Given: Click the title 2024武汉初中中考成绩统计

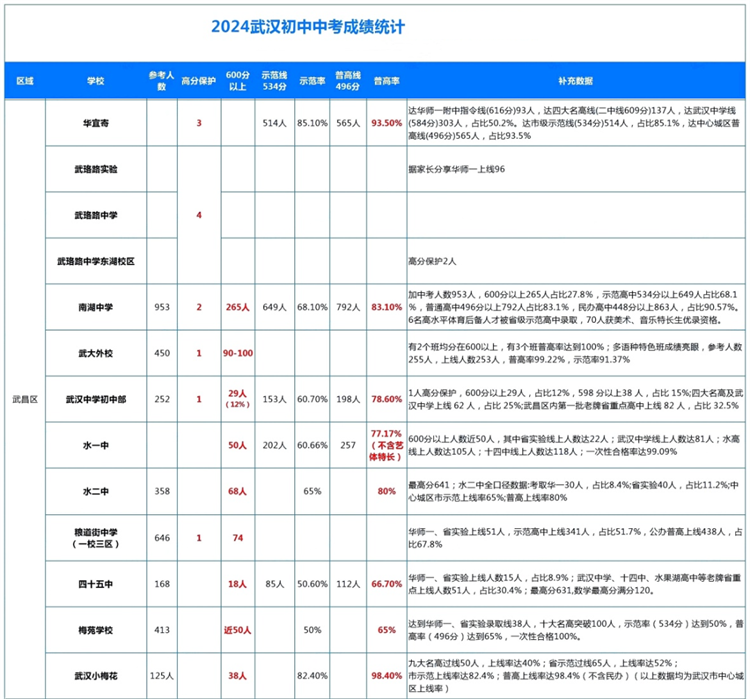Looking at the screenshot, I should tap(308, 27).
